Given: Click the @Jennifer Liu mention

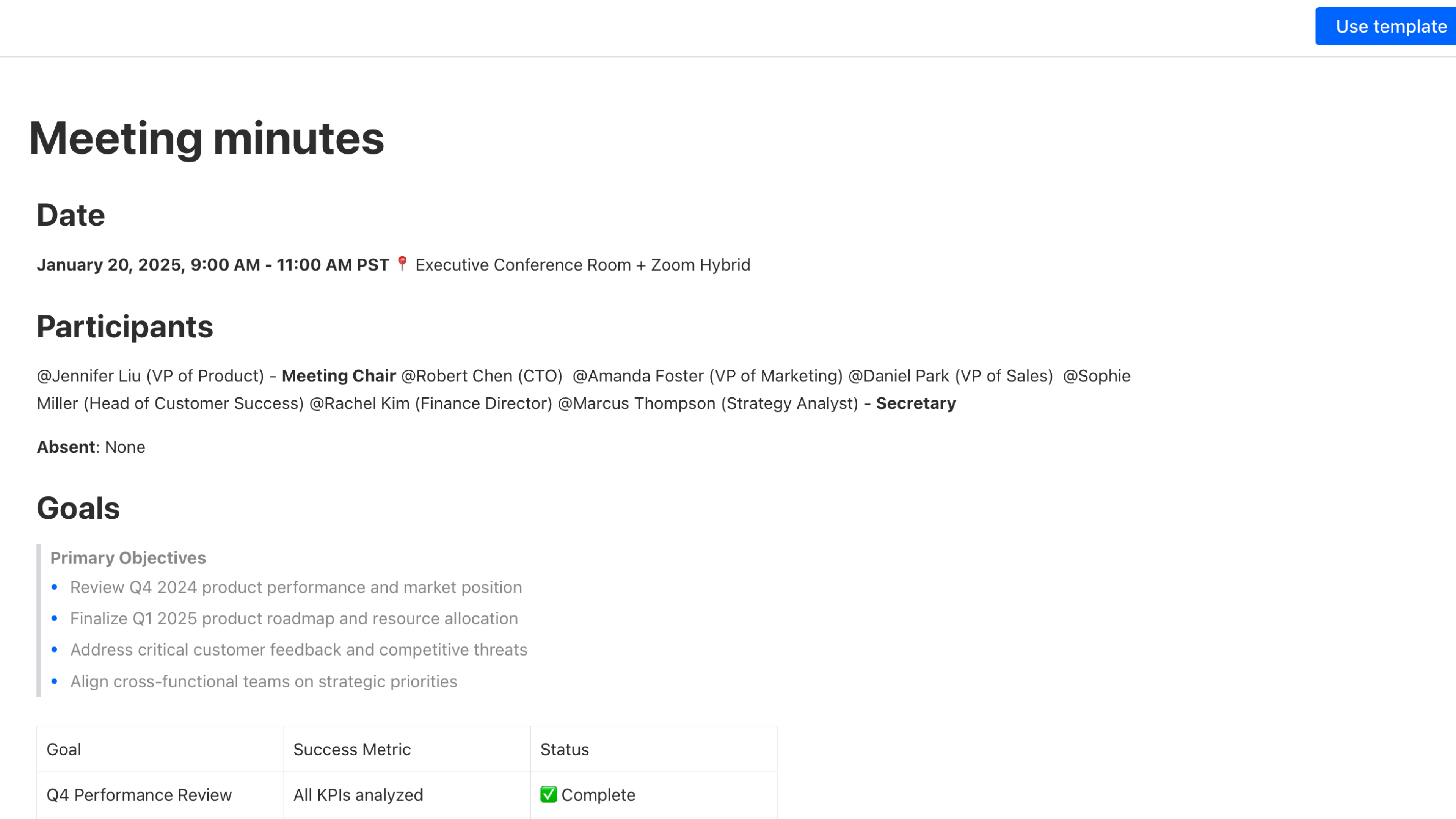Looking at the screenshot, I should point(89,376).
